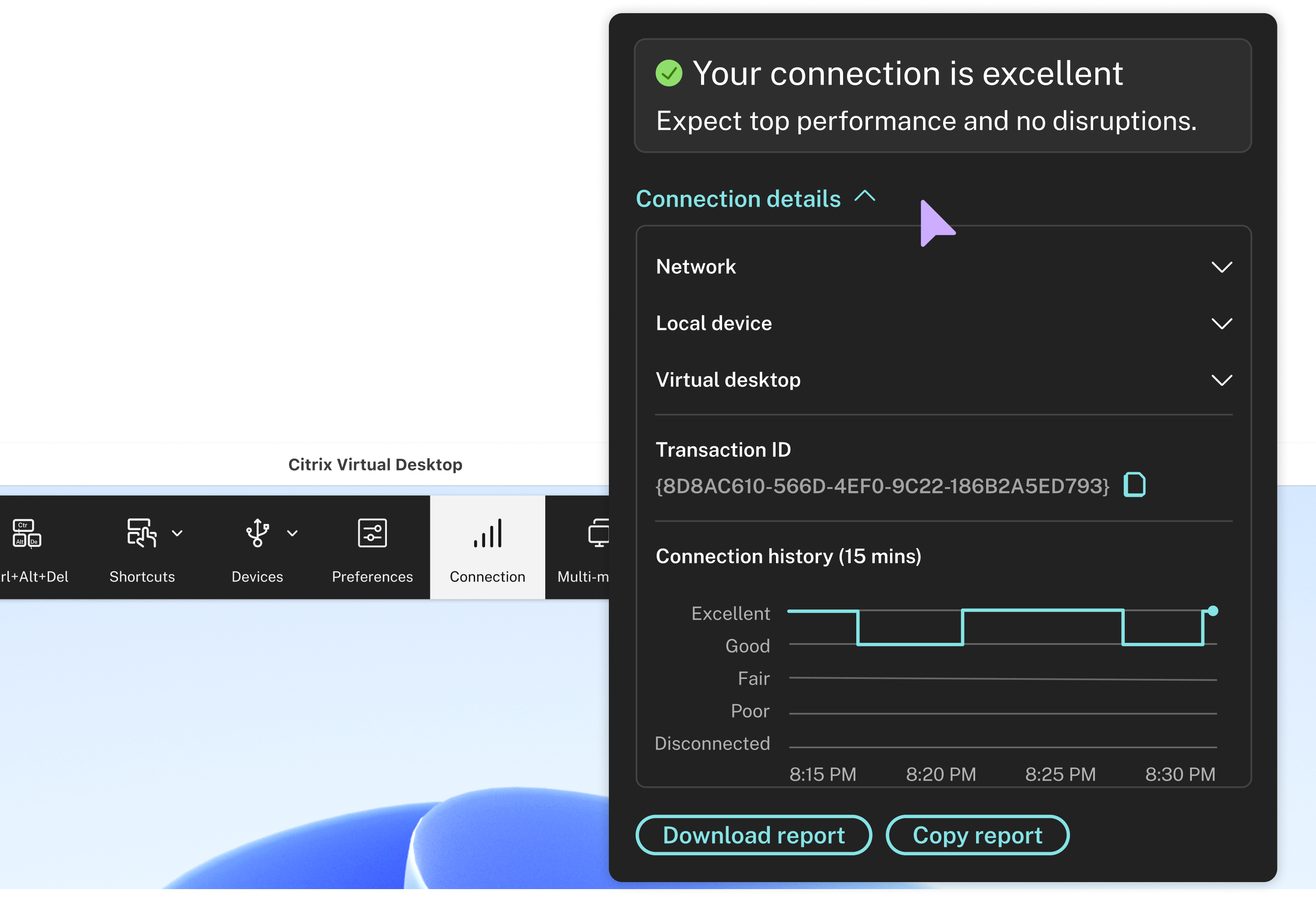This screenshot has width=1316, height=897.
Task: Expand the Shortcuts dropdown arrow
Action: pyautogui.click(x=177, y=533)
